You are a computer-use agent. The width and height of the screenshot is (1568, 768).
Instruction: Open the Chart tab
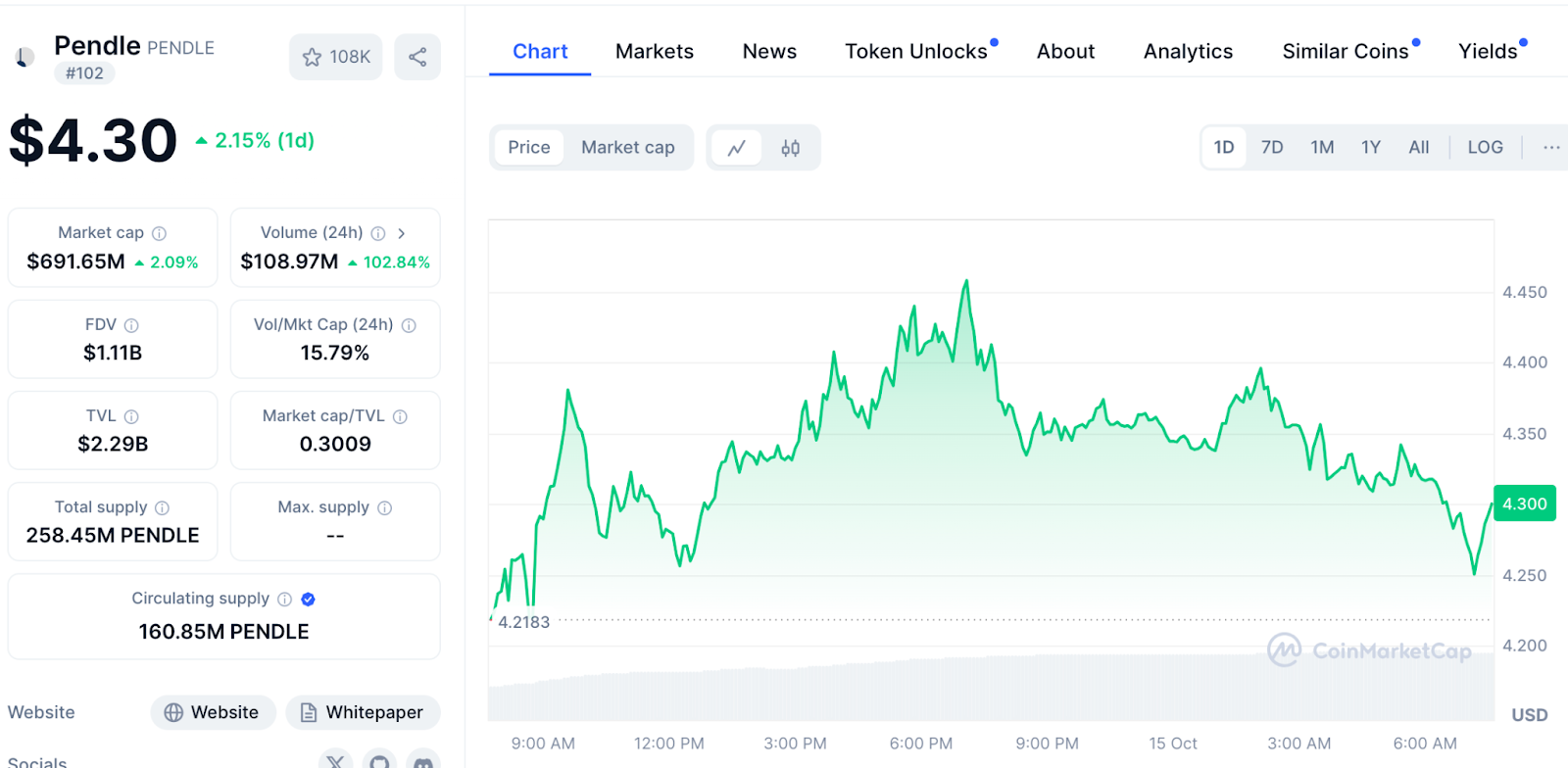click(x=540, y=51)
